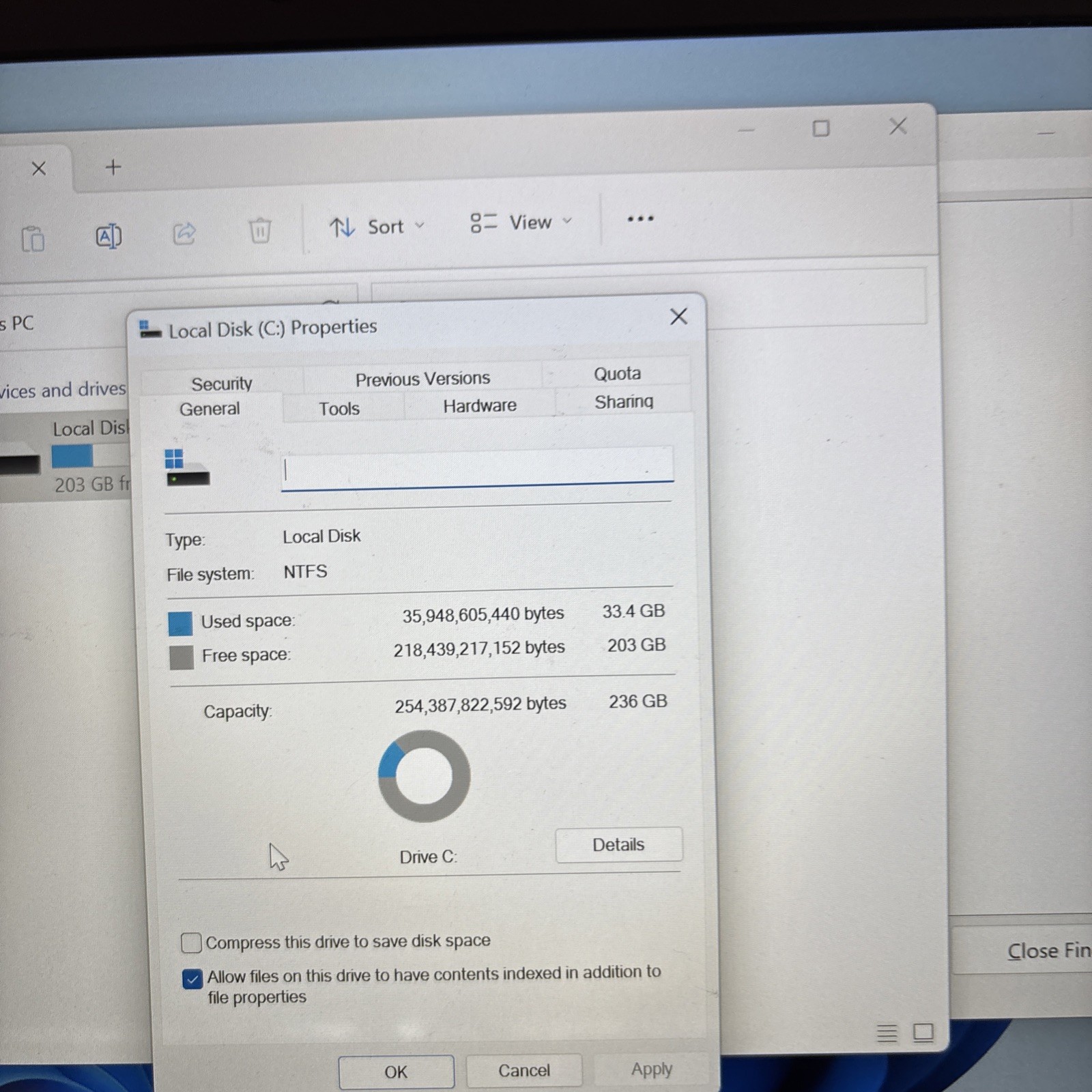Expand the View dropdown
The height and width of the screenshot is (1092, 1092).
pyautogui.click(x=521, y=222)
